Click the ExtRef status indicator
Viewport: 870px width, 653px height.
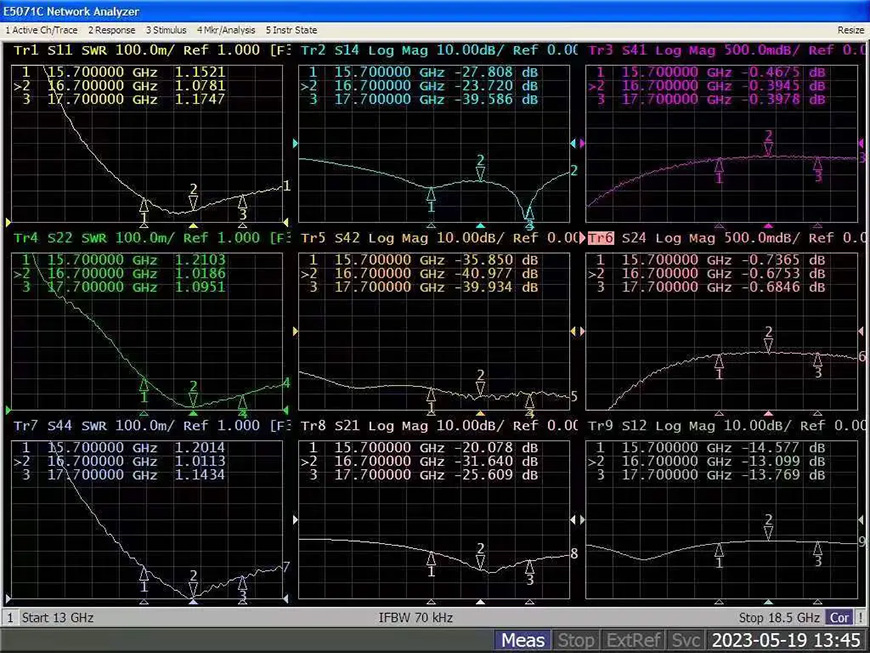click(634, 640)
